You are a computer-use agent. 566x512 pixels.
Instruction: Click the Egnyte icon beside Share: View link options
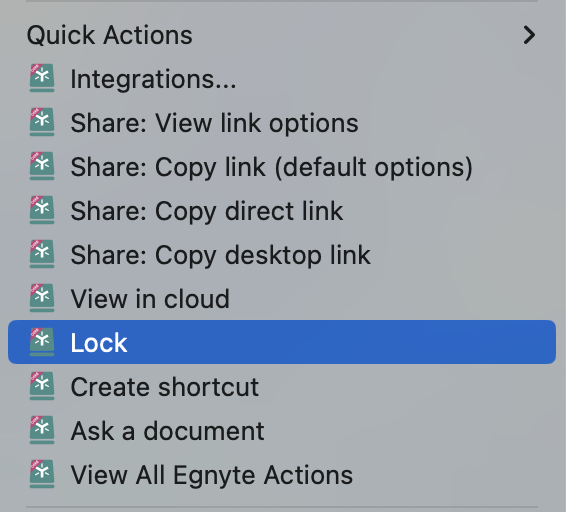pyautogui.click(x=42, y=122)
